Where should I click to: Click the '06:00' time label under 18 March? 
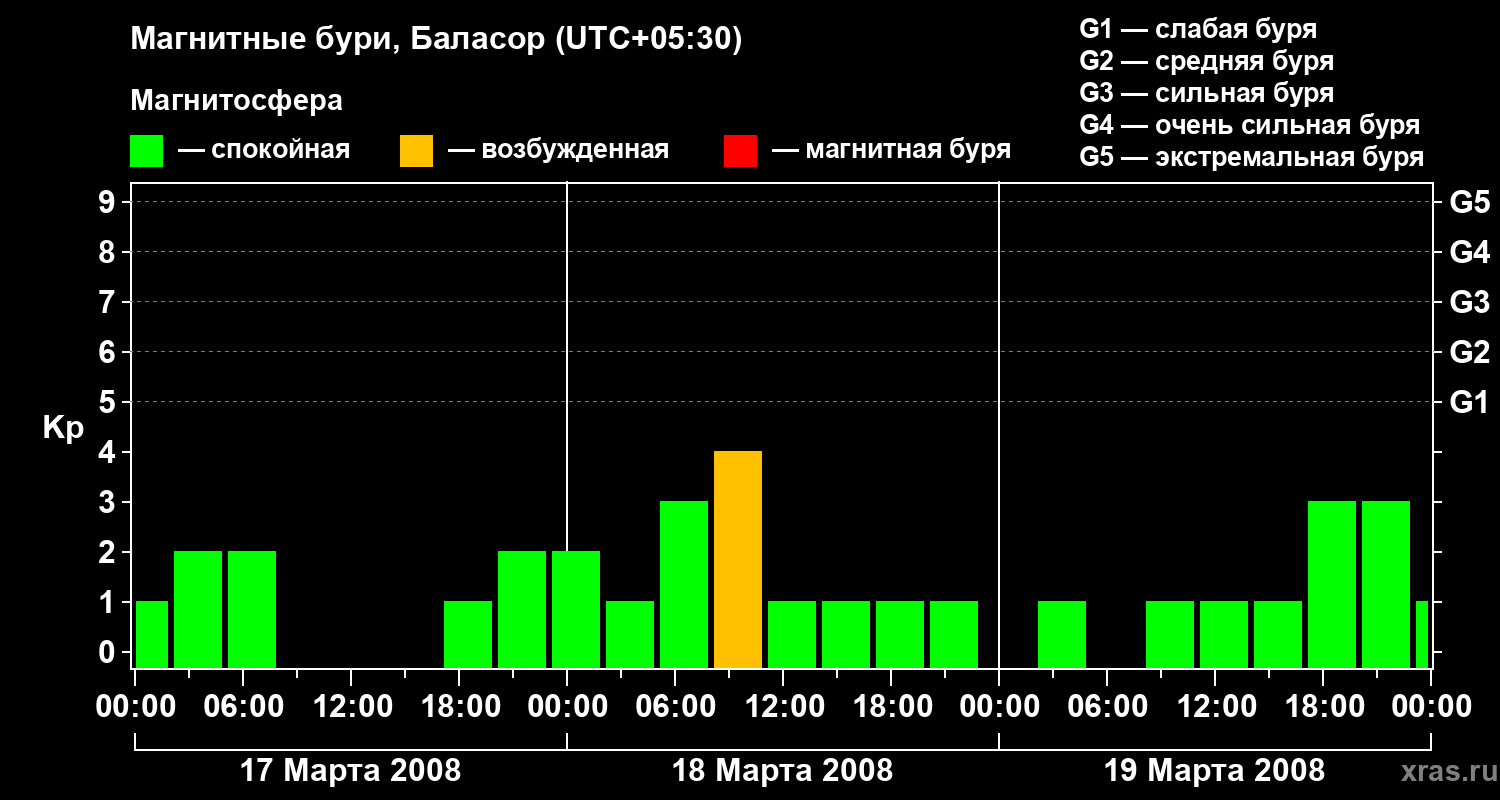(x=676, y=707)
